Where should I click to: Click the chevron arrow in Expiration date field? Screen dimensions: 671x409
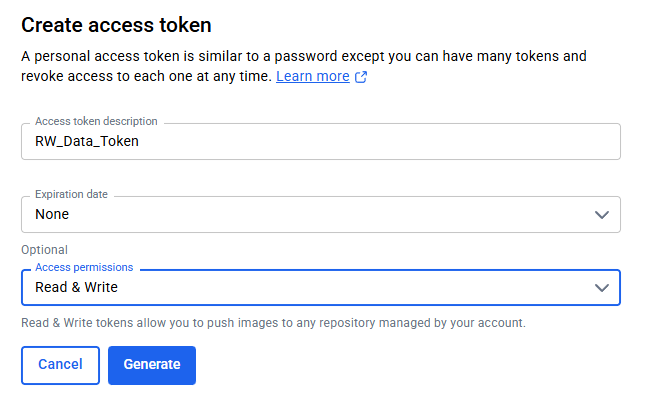[x=601, y=214]
